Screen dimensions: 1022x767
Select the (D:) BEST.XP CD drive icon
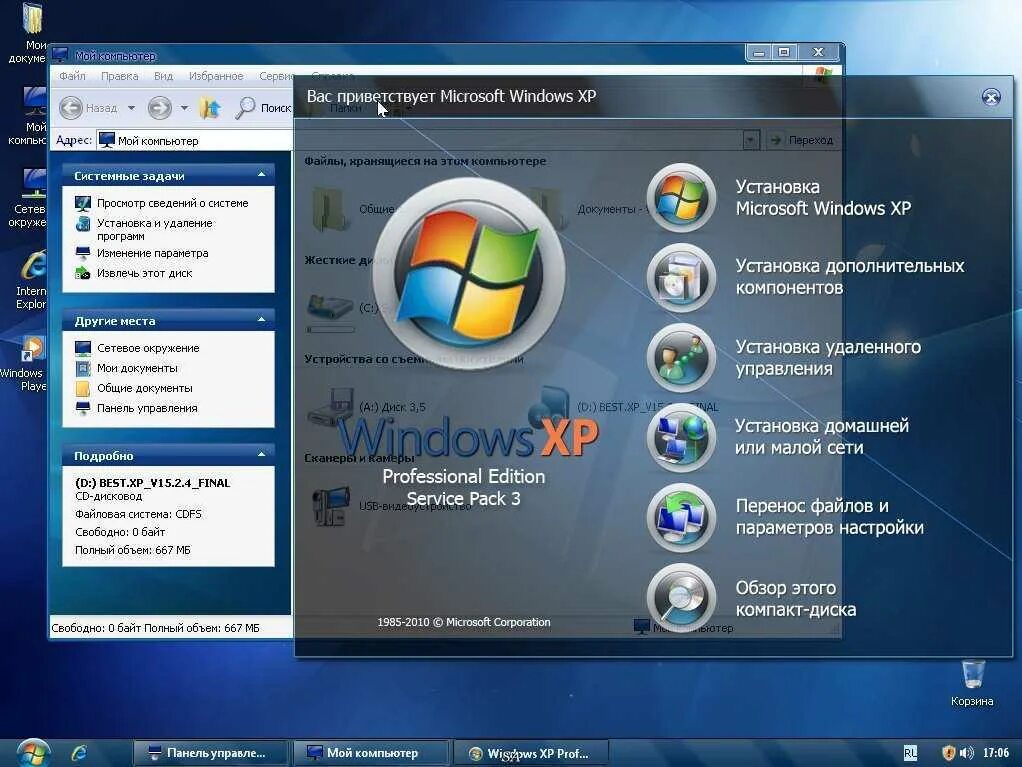pyautogui.click(x=548, y=405)
